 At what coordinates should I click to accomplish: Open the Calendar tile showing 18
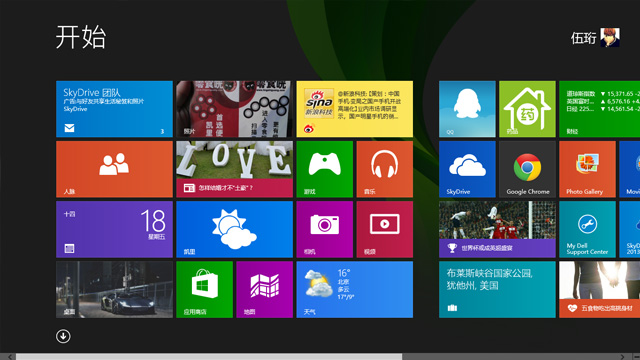click(114, 229)
